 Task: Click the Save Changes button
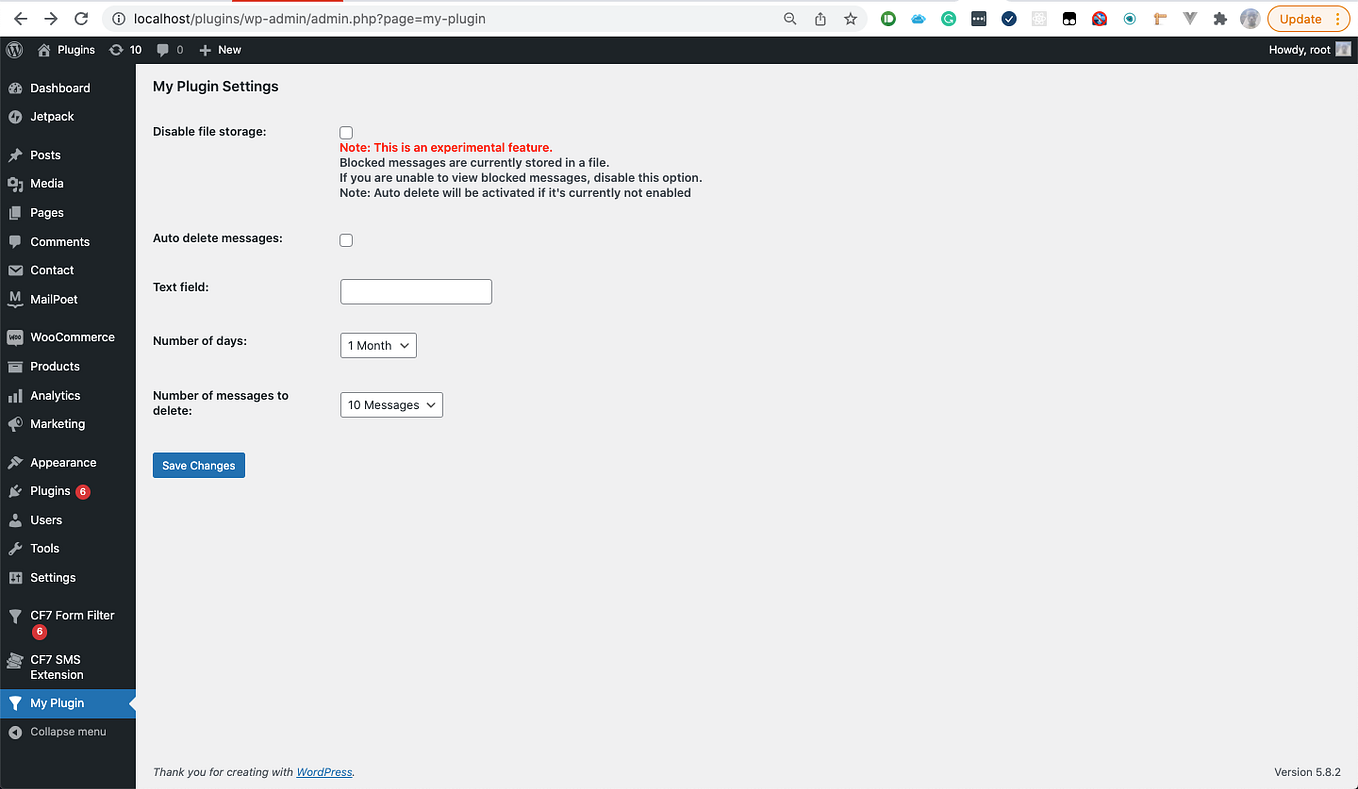pos(198,465)
